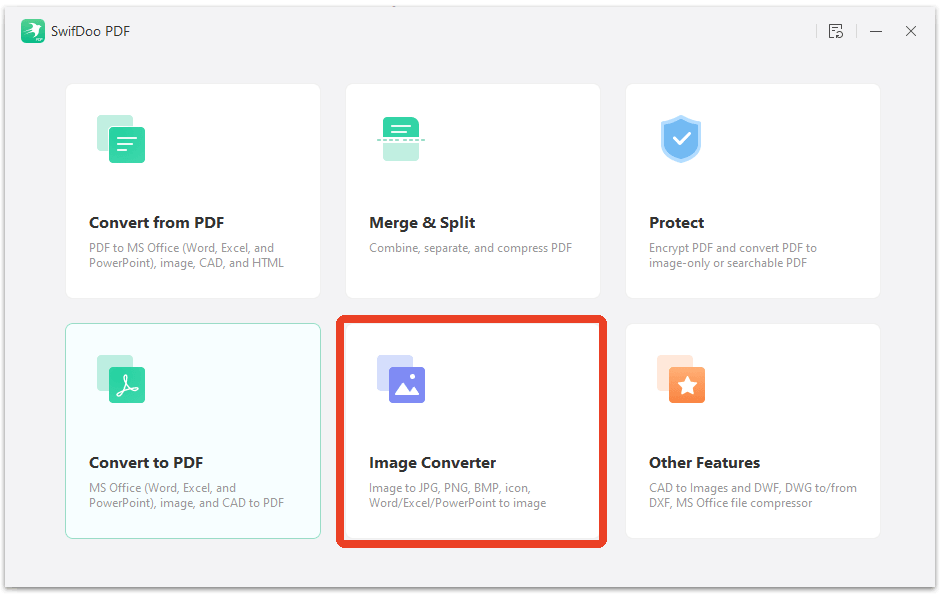This screenshot has height=594, width=940.
Task: Open the Protect title
Action: (676, 223)
